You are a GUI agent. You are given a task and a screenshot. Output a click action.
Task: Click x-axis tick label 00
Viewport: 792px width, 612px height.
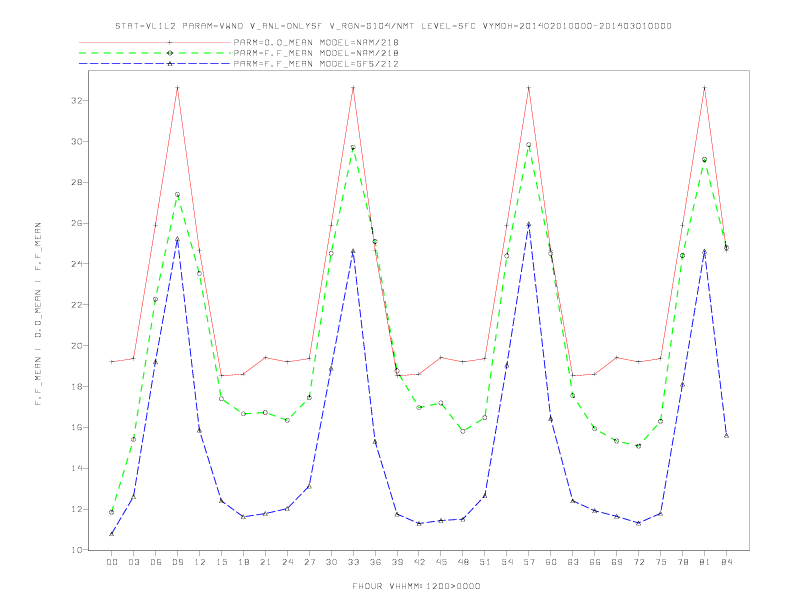point(112,562)
